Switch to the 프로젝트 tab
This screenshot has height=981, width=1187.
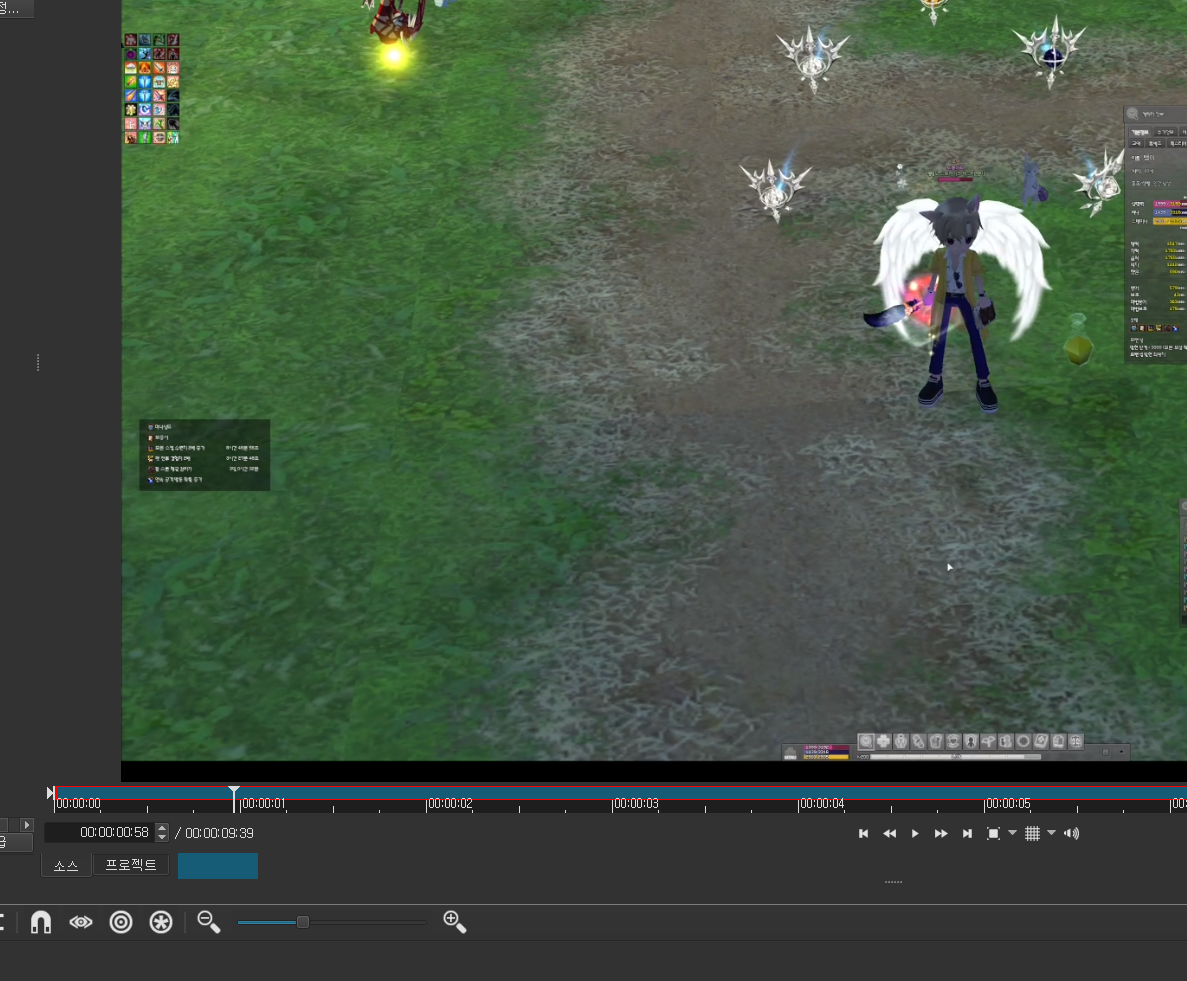(x=131, y=864)
